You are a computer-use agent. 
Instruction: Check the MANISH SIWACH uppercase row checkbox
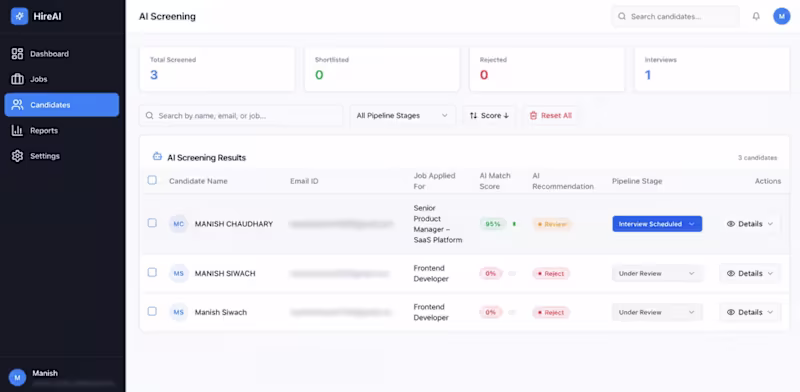152,273
